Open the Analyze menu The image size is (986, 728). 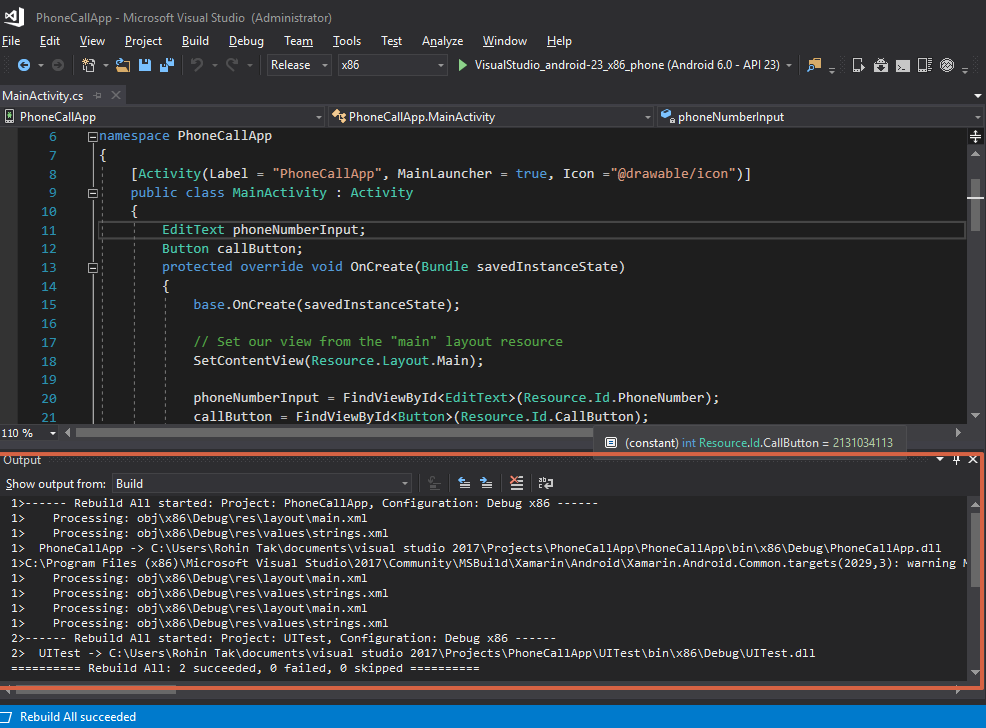pyautogui.click(x=442, y=41)
